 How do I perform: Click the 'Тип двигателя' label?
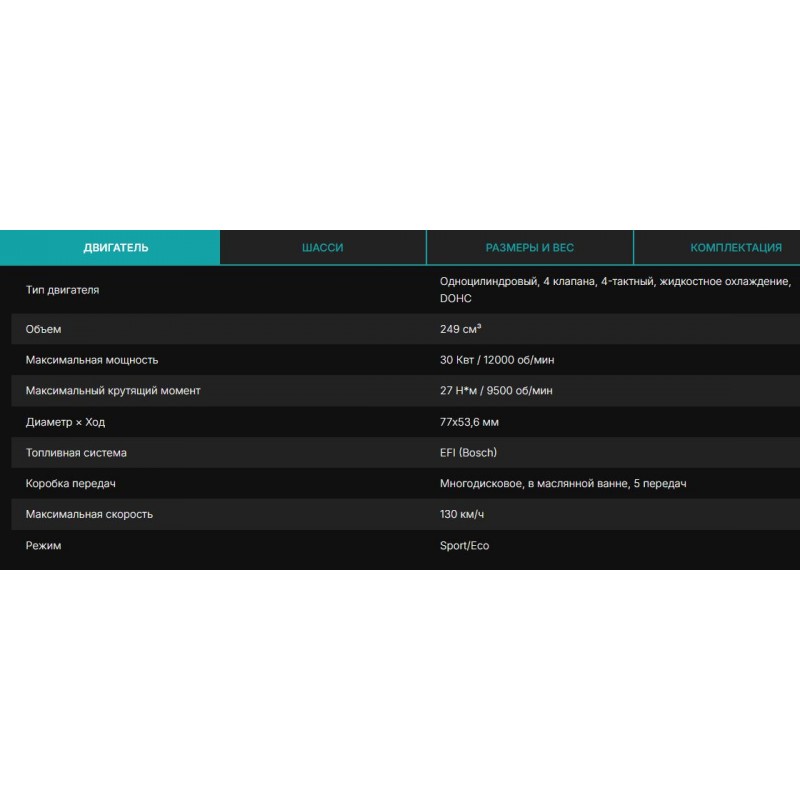point(62,290)
